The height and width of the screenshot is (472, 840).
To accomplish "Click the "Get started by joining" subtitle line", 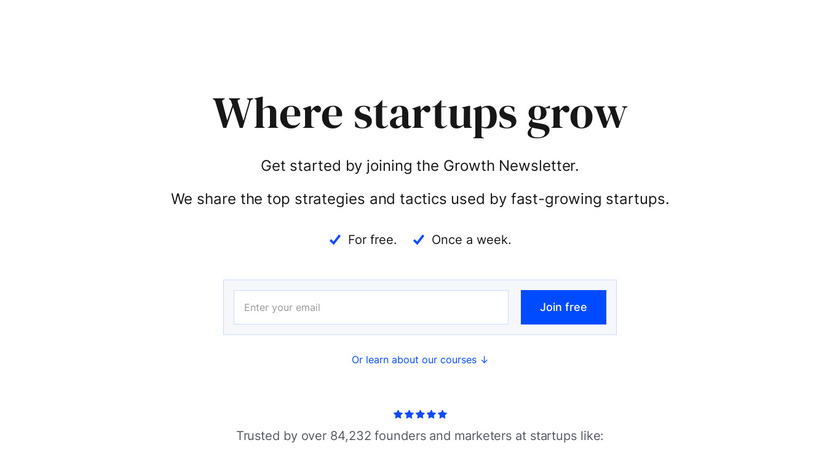I will tap(420, 166).
